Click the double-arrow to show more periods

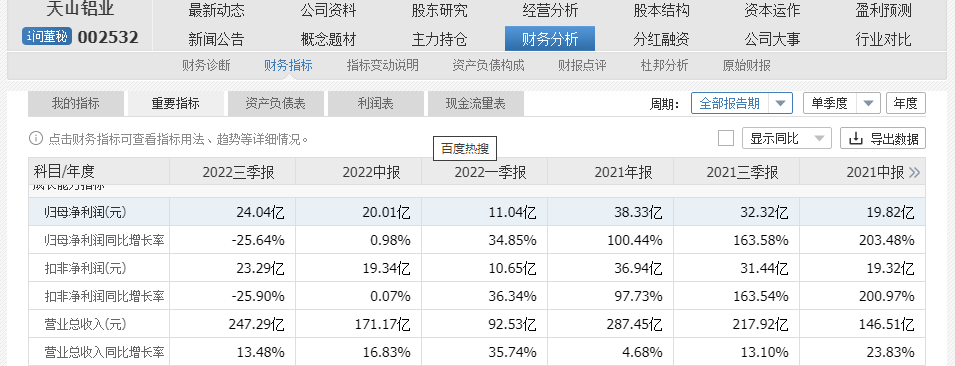tap(914, 173)
